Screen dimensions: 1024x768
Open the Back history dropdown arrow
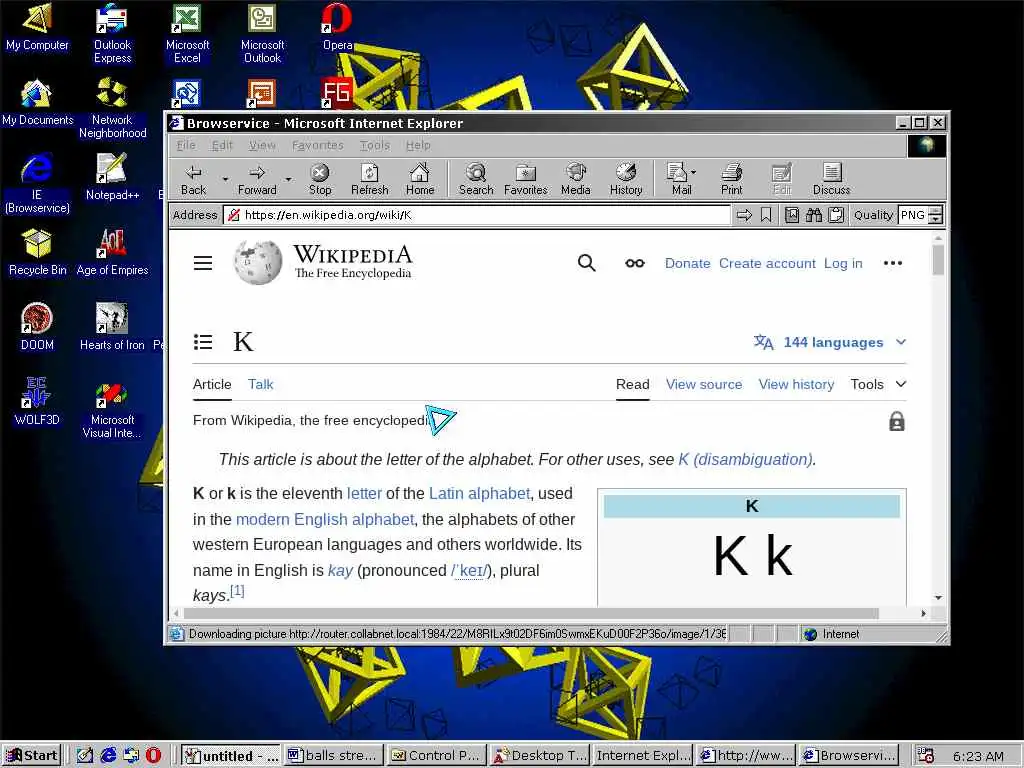coord(225,180)
